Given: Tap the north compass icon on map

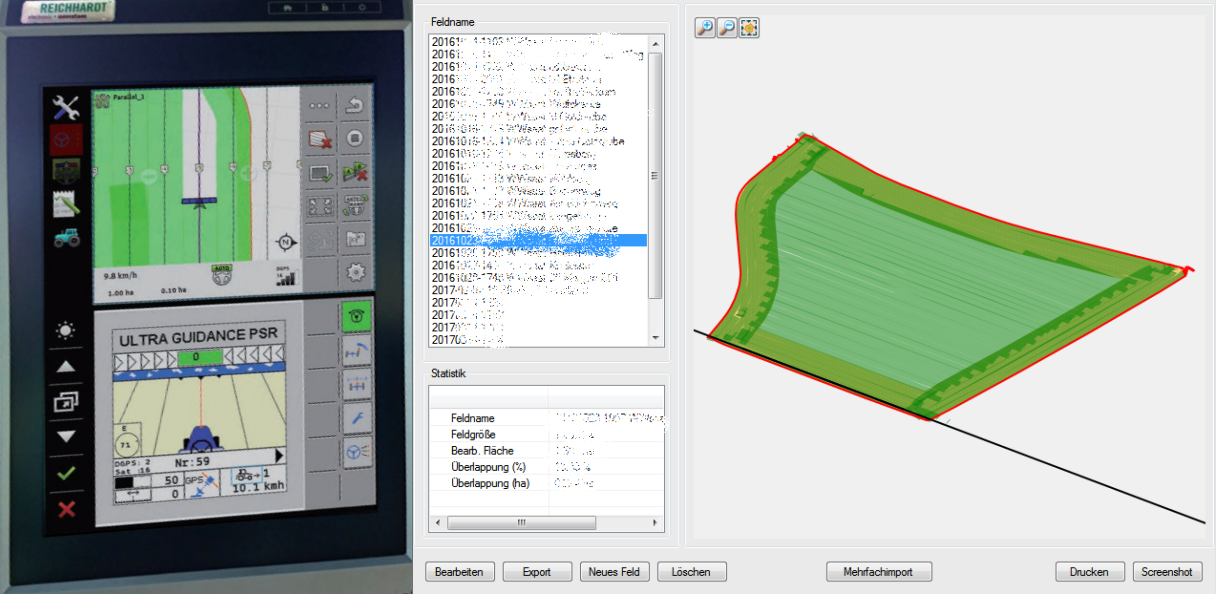Looking at the screenshot, I should pos(287,242).
